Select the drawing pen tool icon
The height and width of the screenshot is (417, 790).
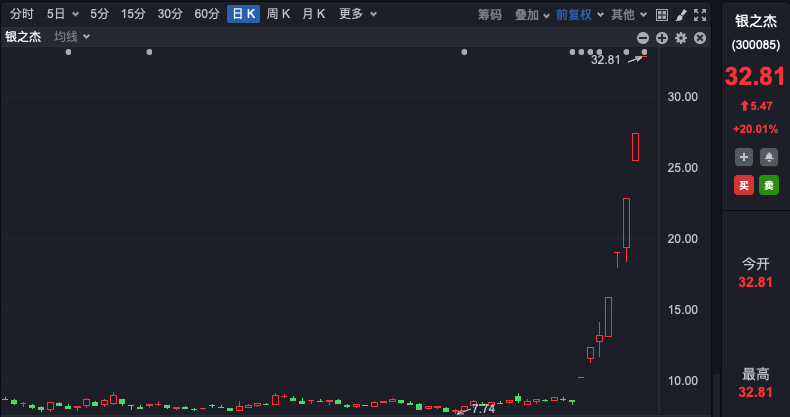681,15
